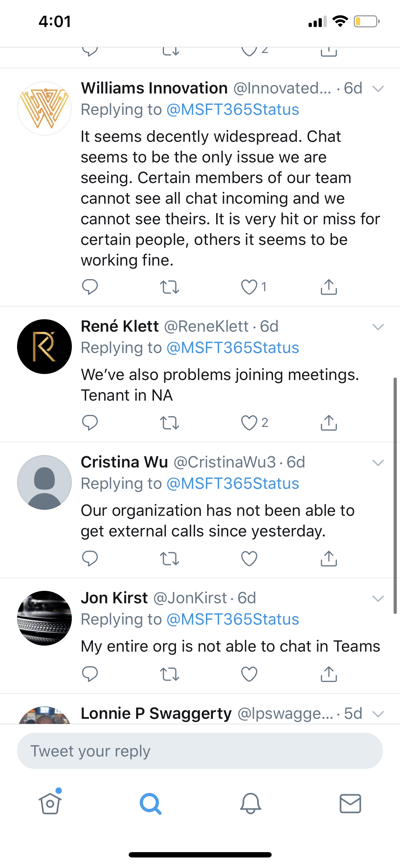The height and width of the screenshot is (866, 400).
Task: Reply to the Williams Innovation tweet
Action: pyautogui.click(x=90, y=287)
